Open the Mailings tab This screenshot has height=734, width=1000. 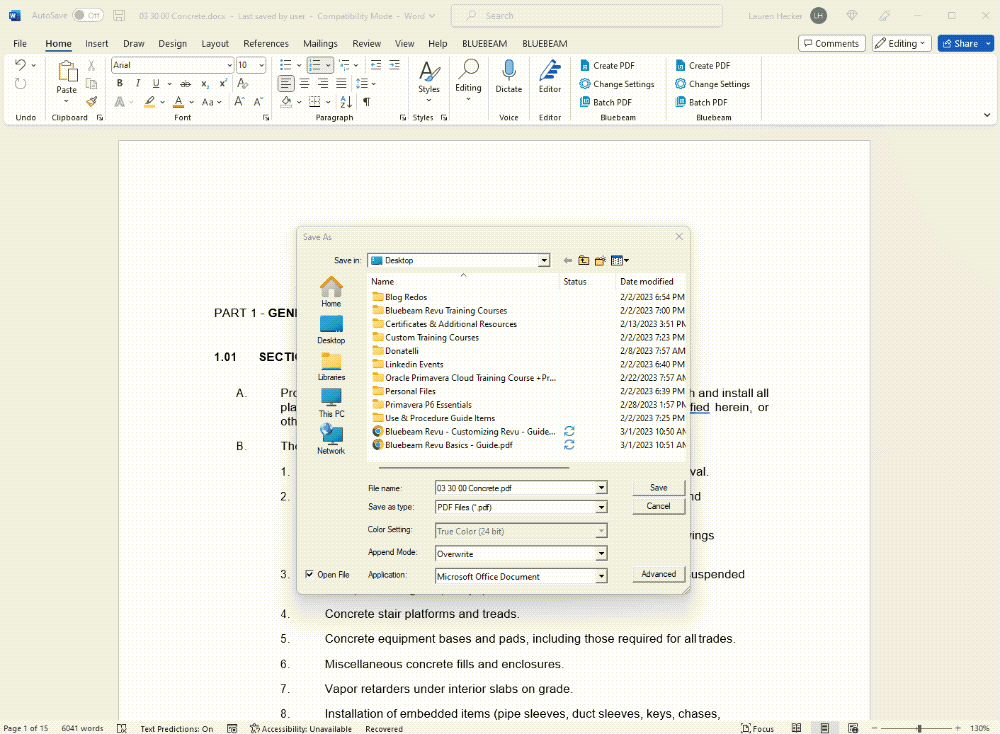pyautogui.click(x=320, y=43)
